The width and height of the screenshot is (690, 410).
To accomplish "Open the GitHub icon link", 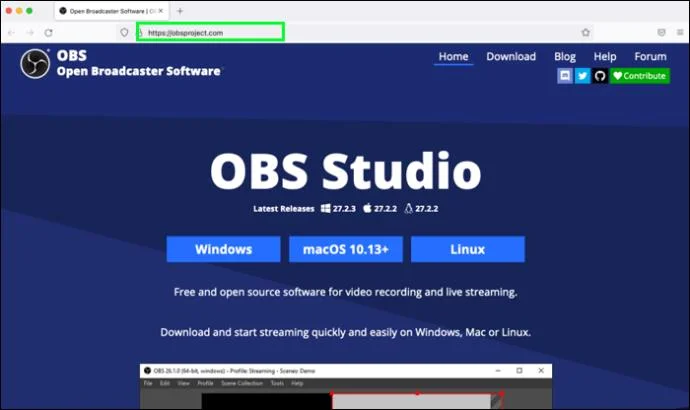I will 600,76.
